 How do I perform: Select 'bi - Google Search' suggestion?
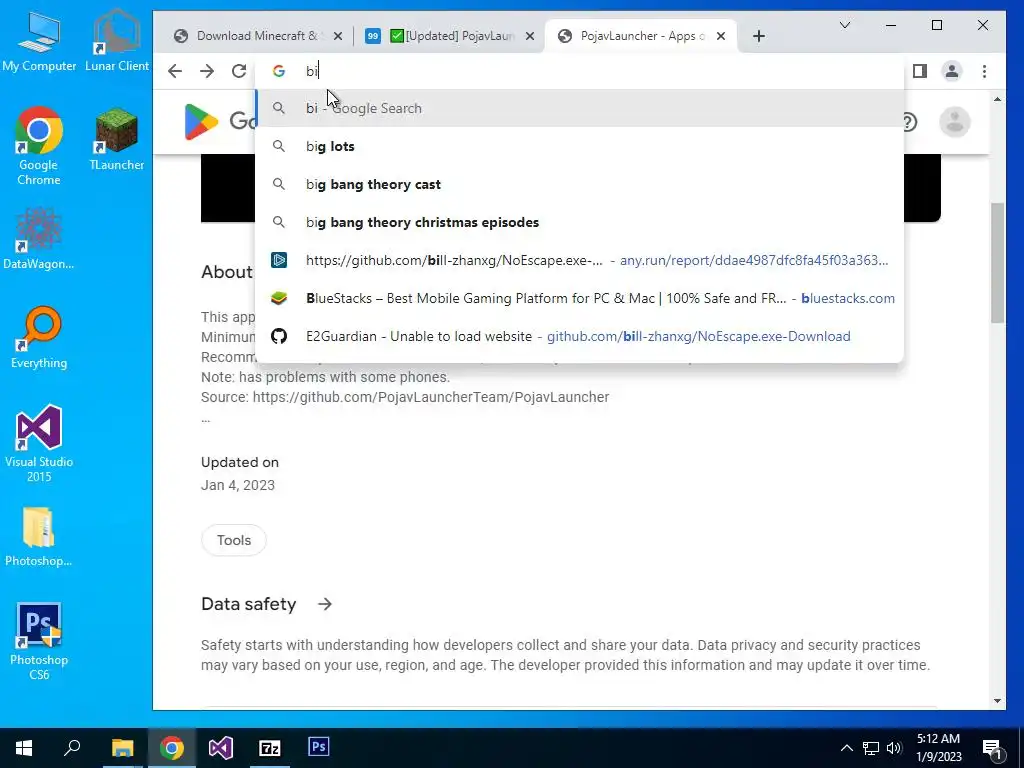tap(580, 108)
